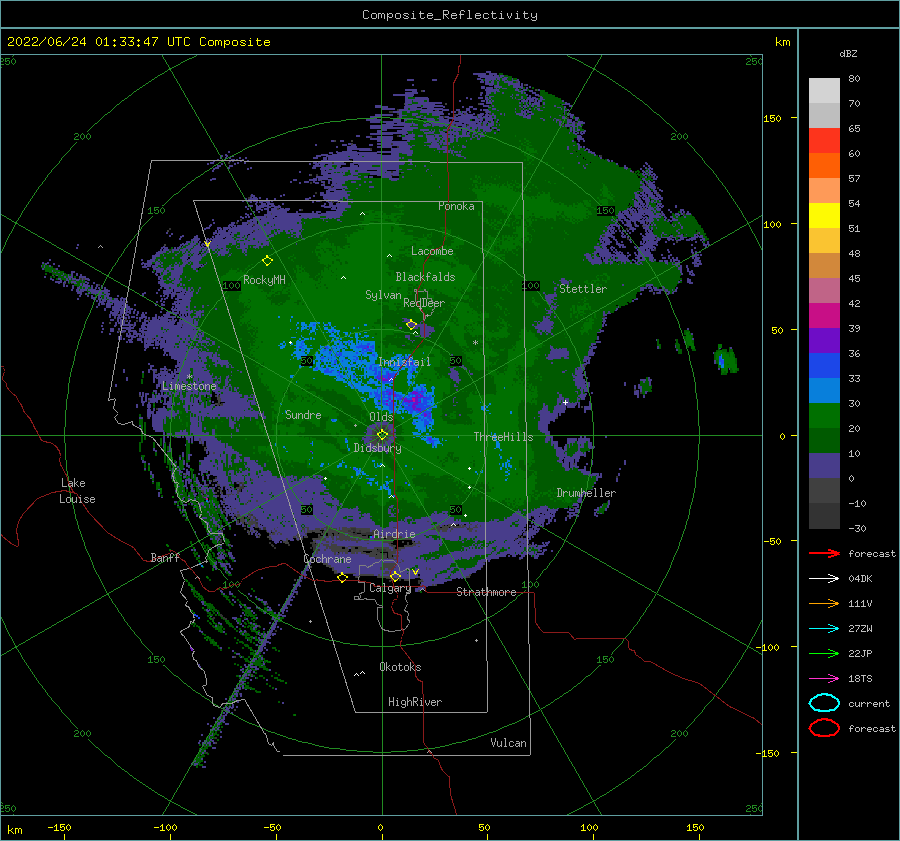
Task: Click the dBZ legend heading
Action: pos(848,54)
